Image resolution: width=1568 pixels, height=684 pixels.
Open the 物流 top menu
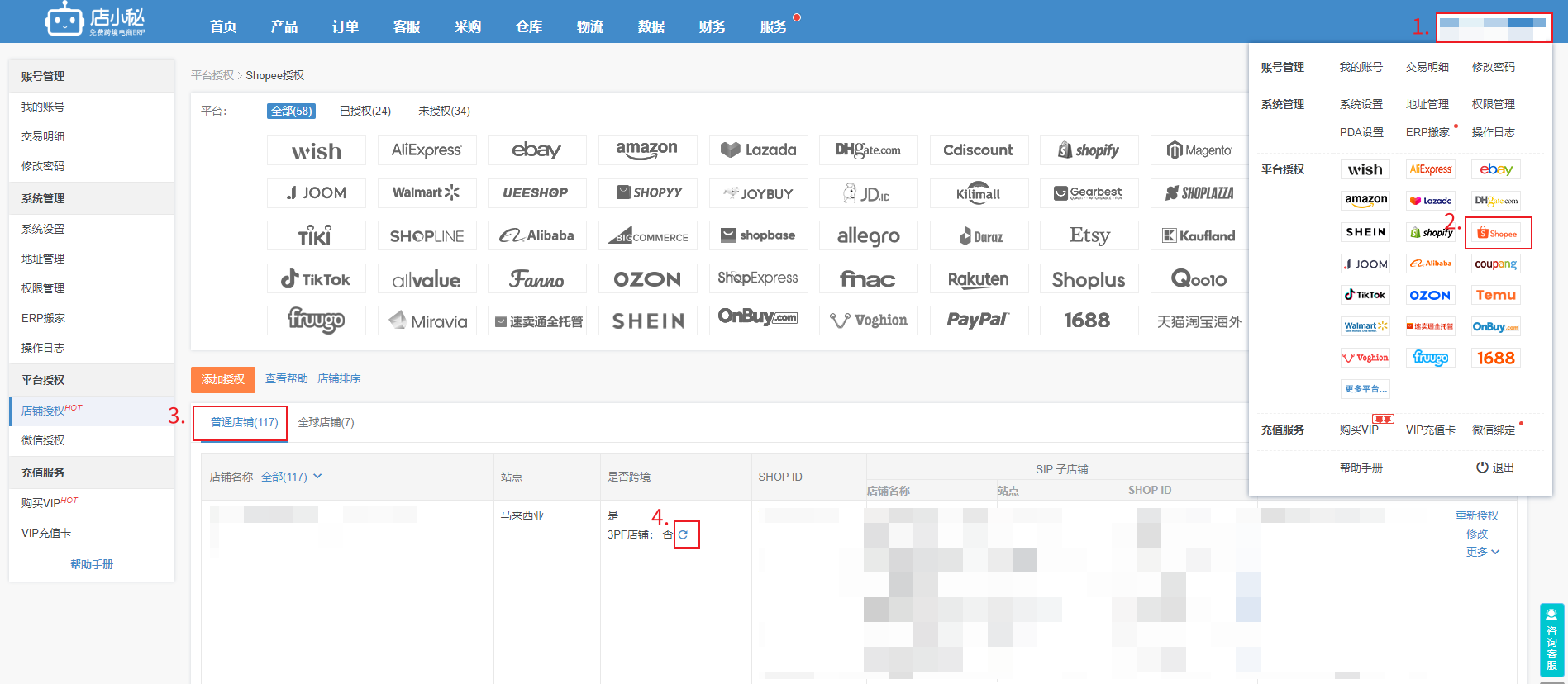click(590, 26)
